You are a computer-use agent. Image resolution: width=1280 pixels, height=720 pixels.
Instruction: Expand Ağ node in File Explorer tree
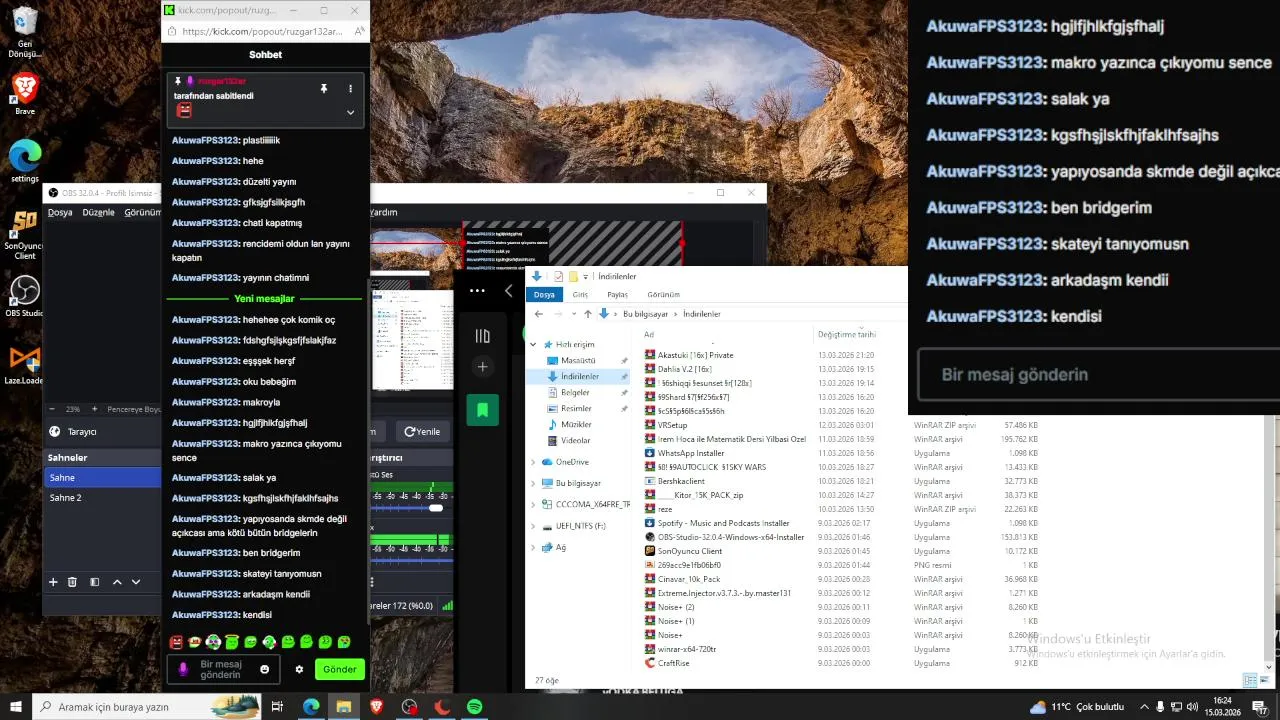(534, 547)
